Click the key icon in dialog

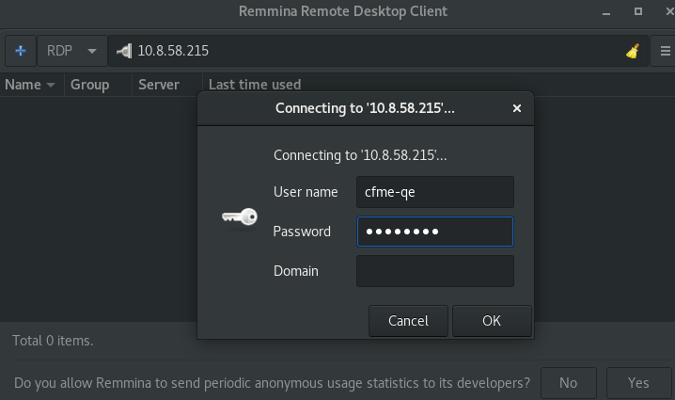240,216
